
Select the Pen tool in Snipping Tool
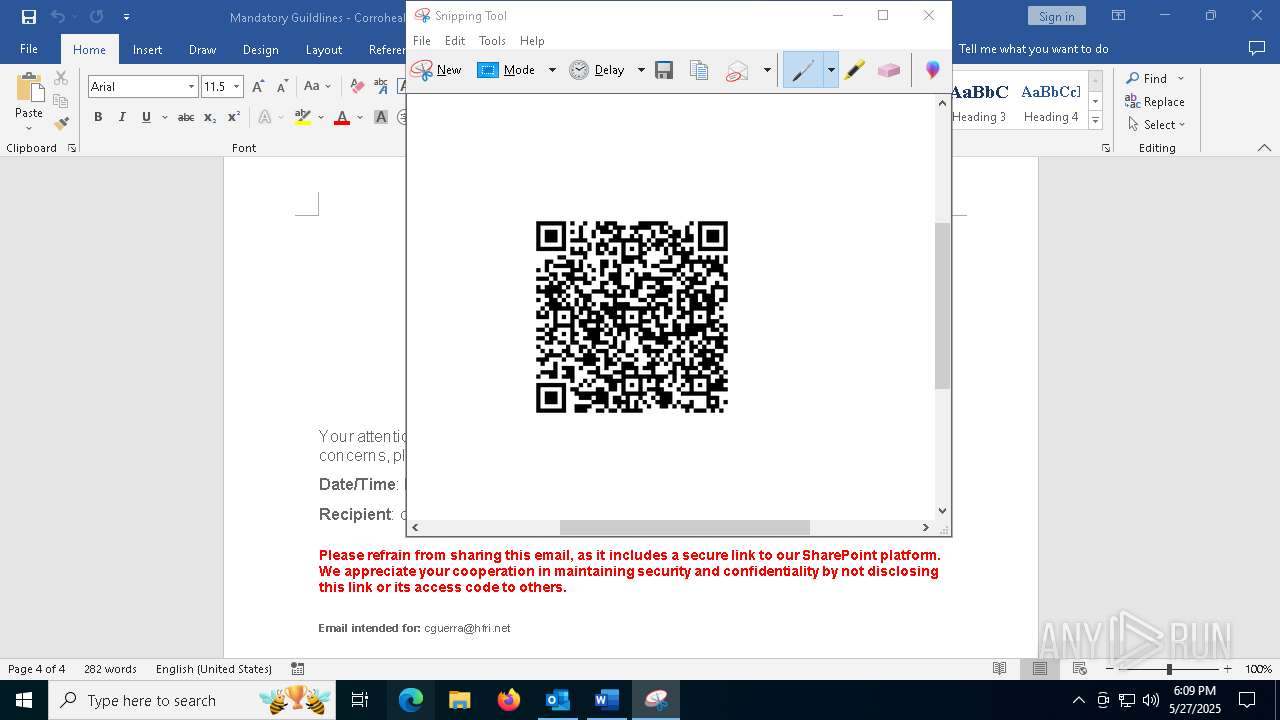[803, 70]
